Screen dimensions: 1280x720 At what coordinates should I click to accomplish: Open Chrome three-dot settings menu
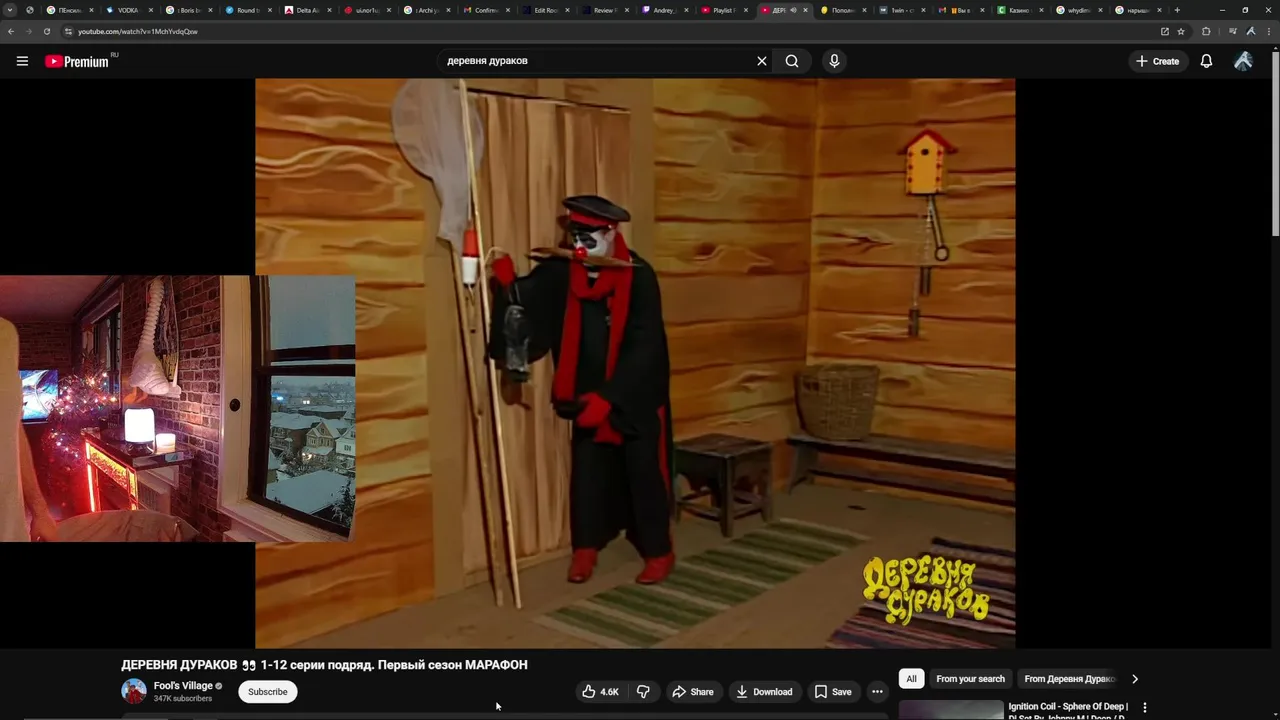click(1268, 31)
